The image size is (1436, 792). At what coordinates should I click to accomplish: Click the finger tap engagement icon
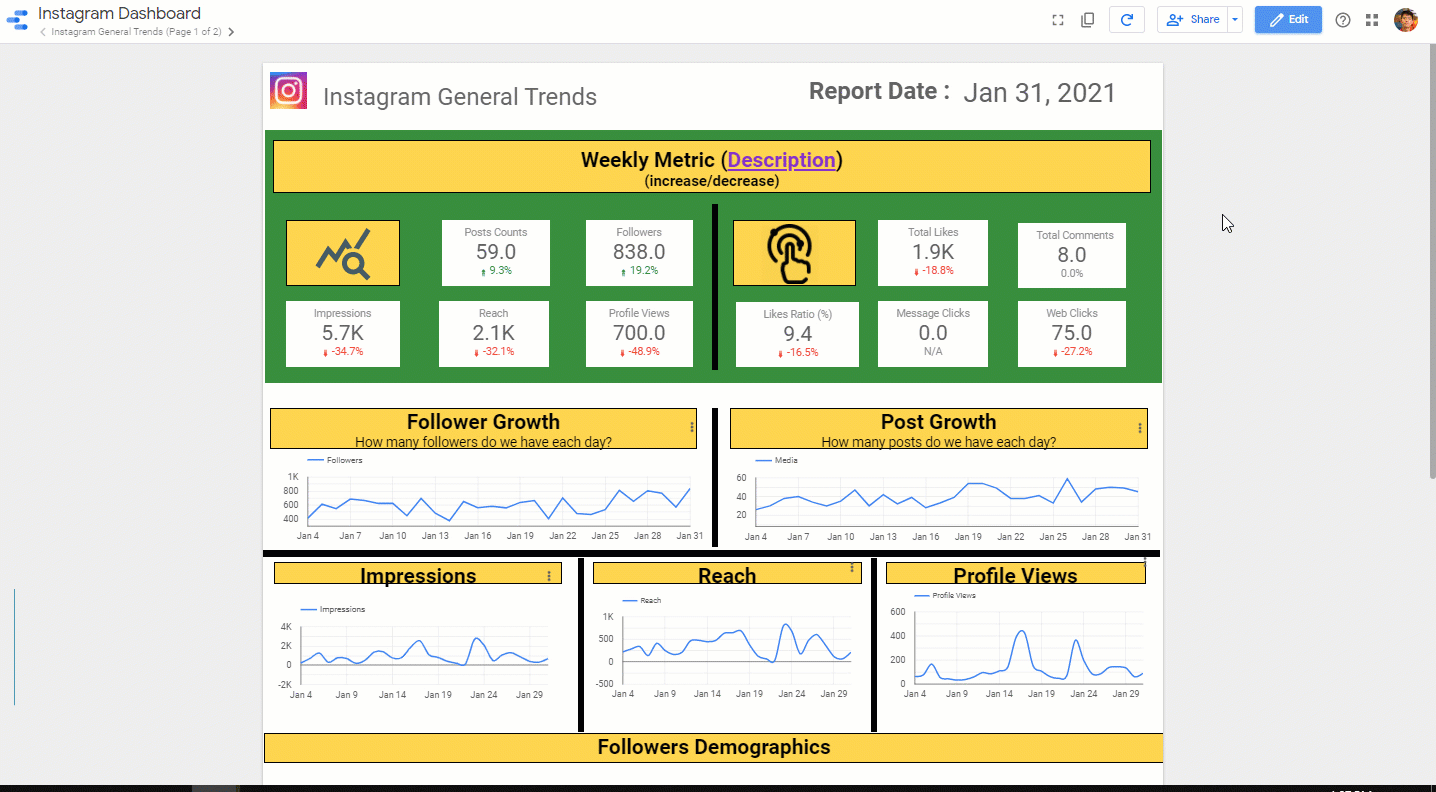(x=794, y=253)
